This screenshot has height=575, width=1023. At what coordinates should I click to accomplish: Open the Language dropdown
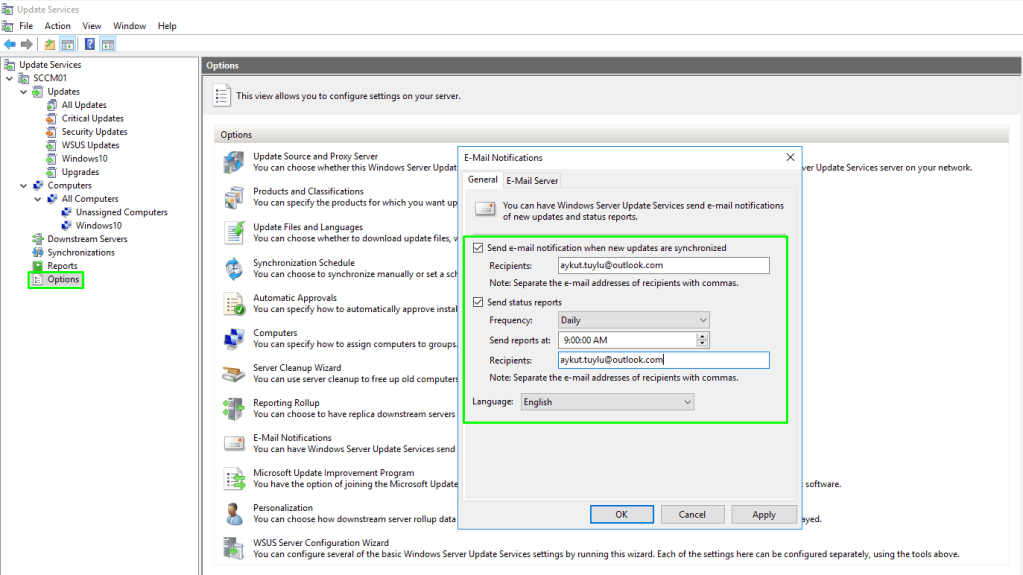tap(607, 402)
